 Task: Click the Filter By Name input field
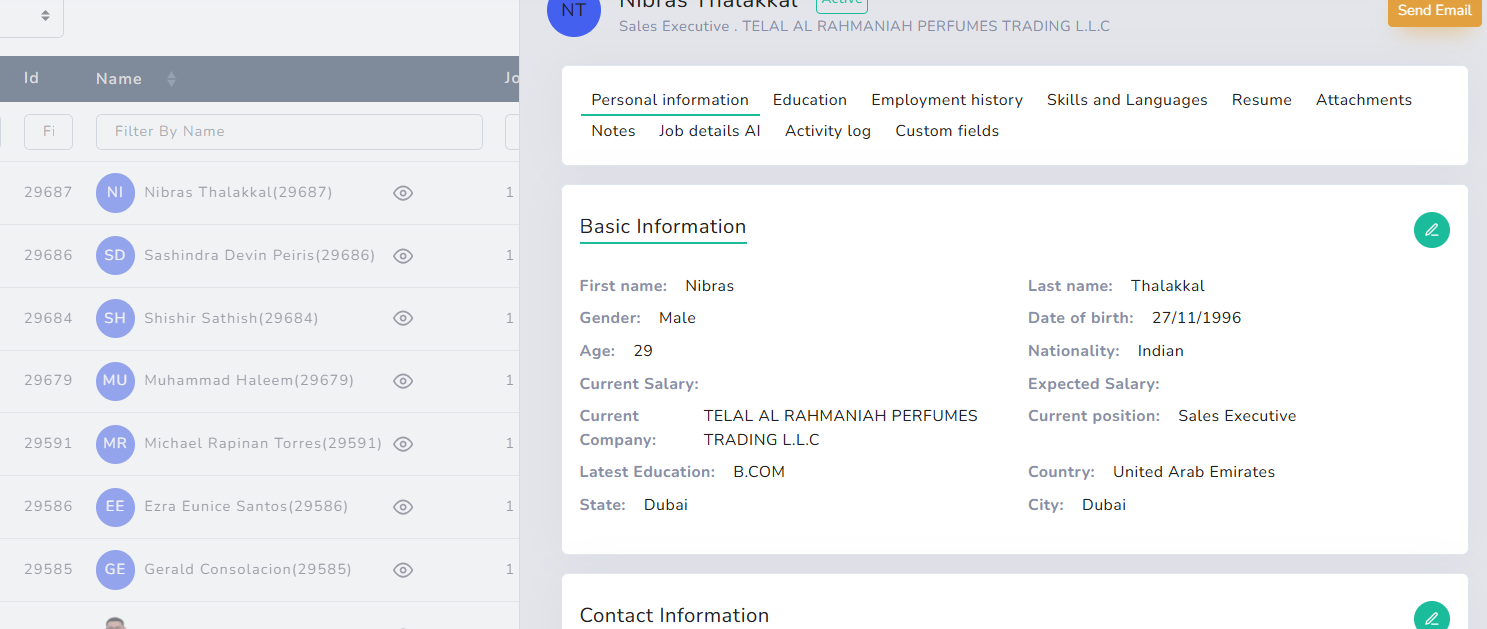click(x=289, y=131)
